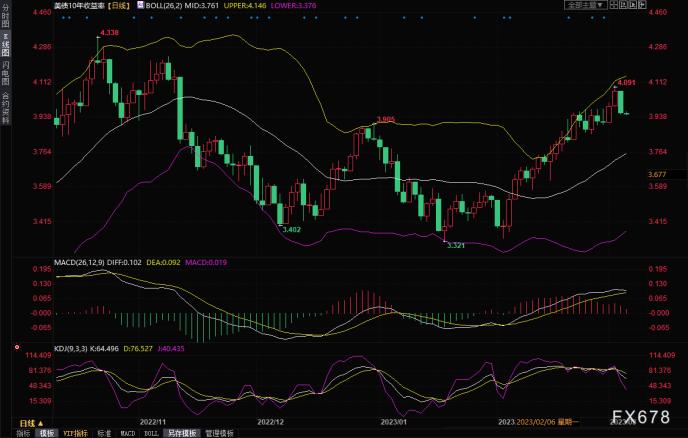Select the 模板 tab at bottom
Image resolution: width=688 pixels, height=438 pixels.
pyautogui.click(x=47, y=433)
